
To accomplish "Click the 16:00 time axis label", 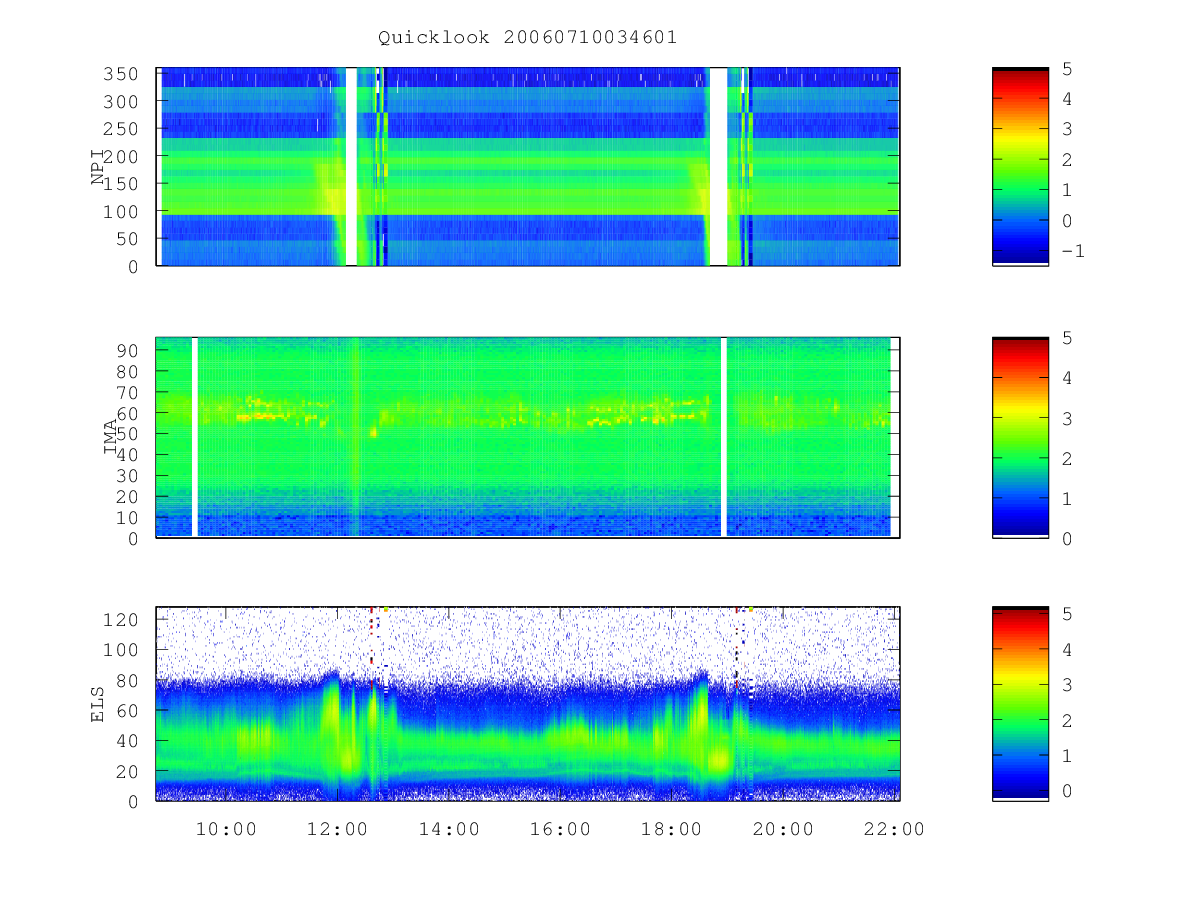I will click(560, 829).
